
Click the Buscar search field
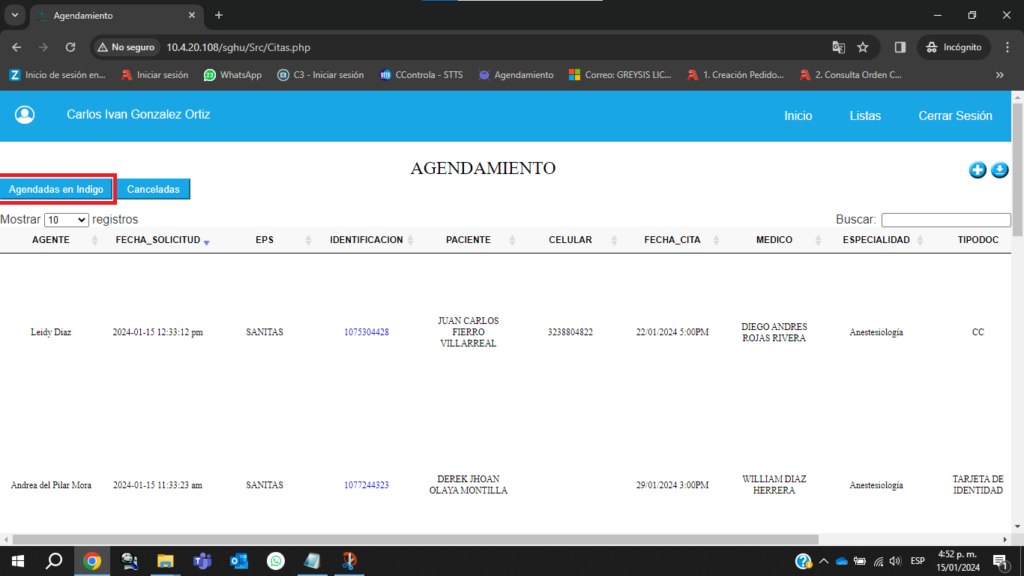pos(945,220)
